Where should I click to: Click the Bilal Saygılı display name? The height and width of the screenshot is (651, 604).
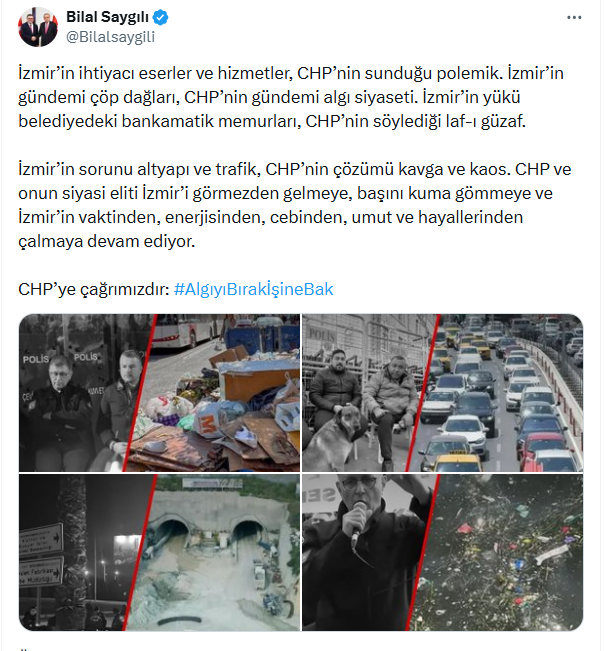(x=107, y=17)
